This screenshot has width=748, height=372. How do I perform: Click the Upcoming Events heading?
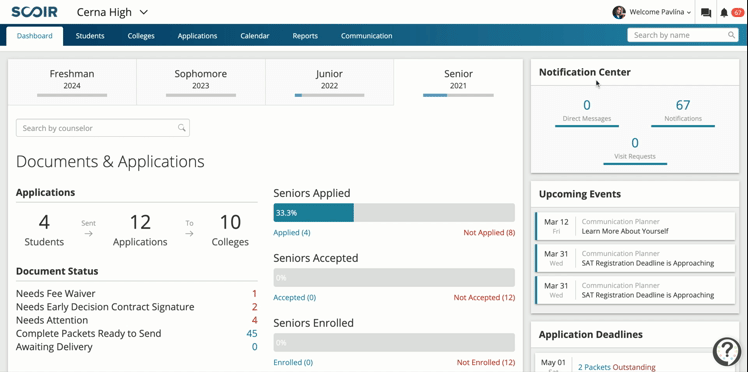pyautogui.click(x=580, y=194)
